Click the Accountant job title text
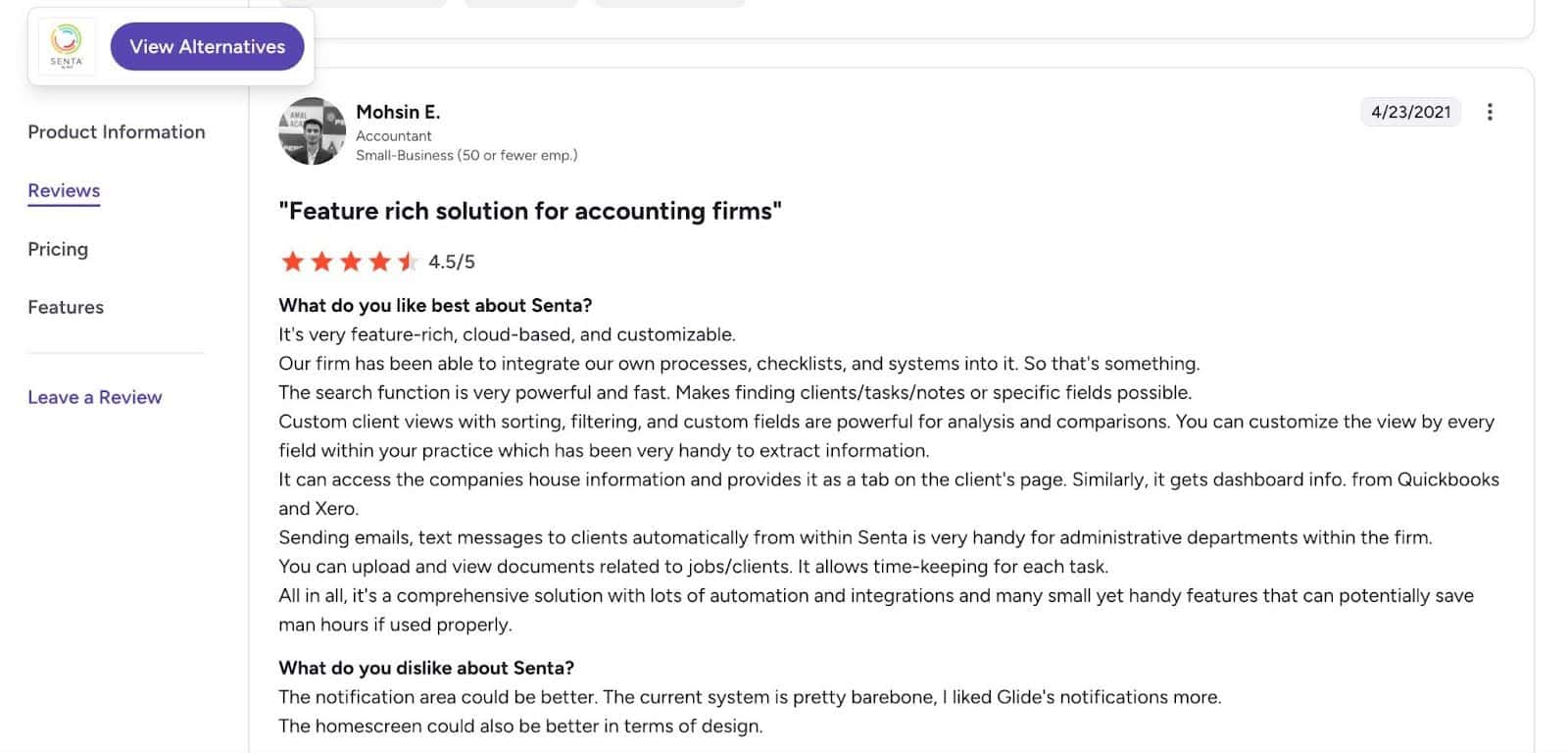 pos(394,135)
